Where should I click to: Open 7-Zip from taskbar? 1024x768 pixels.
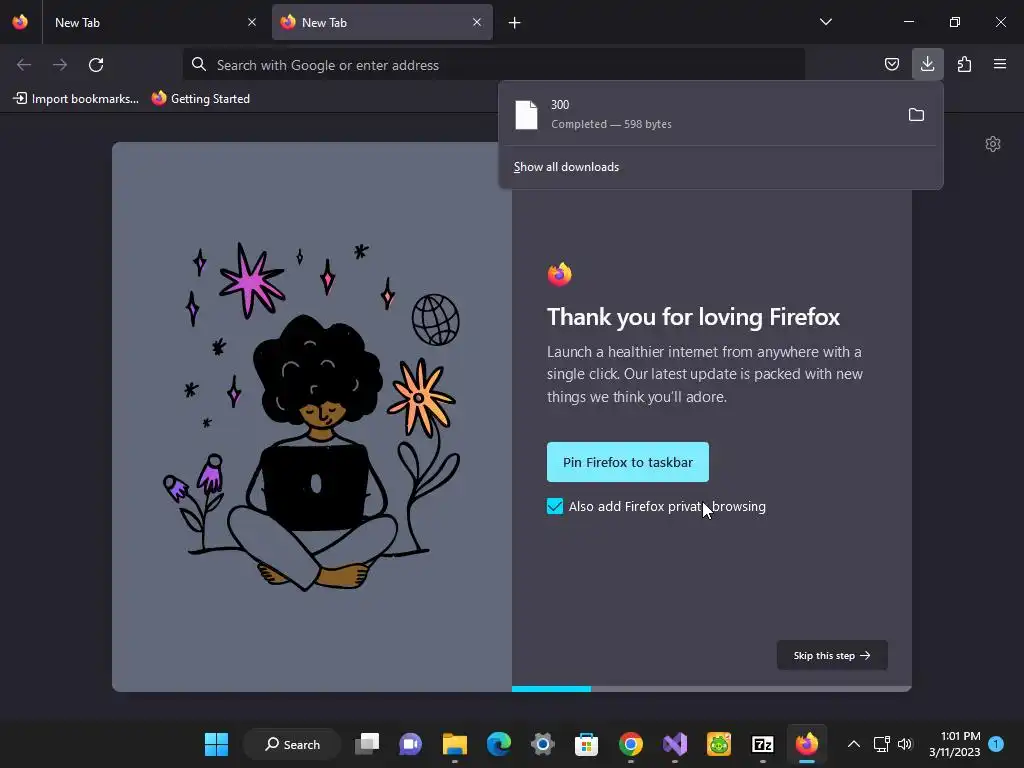coord(763,744)
